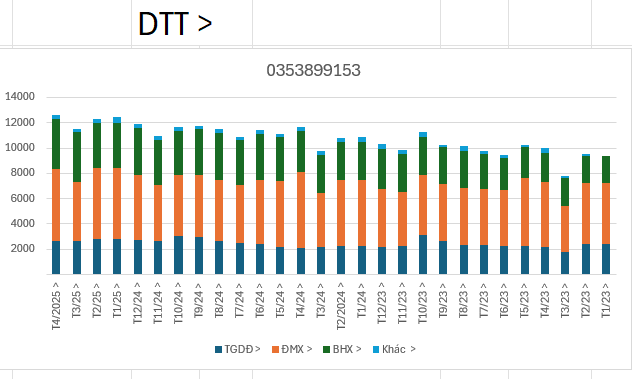Click the T12/23 axis label
The width and height of the screenshot is (632, 379).
[382, 303]
